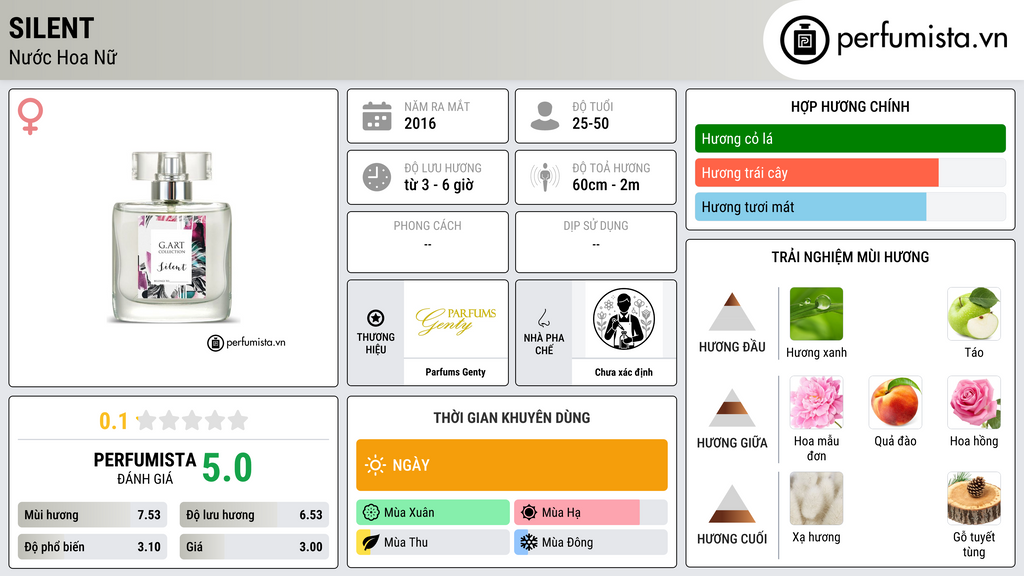The width and height of the screenshot is (1024, 576).
Task: Click the Hợp hương chính heading
Action: tap(850, 106)
